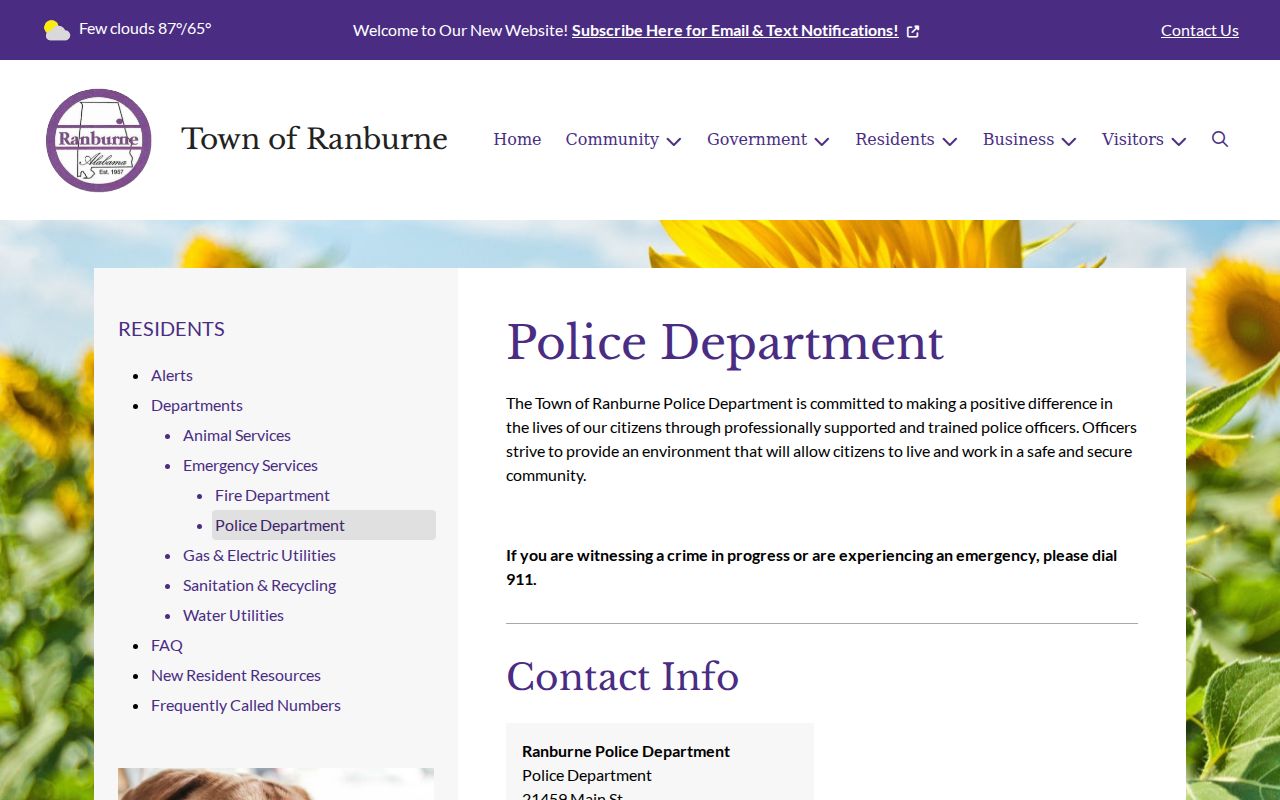Select Emergency Services in the sidebar
Screen dimensions: 1280x800
point(250,465)
